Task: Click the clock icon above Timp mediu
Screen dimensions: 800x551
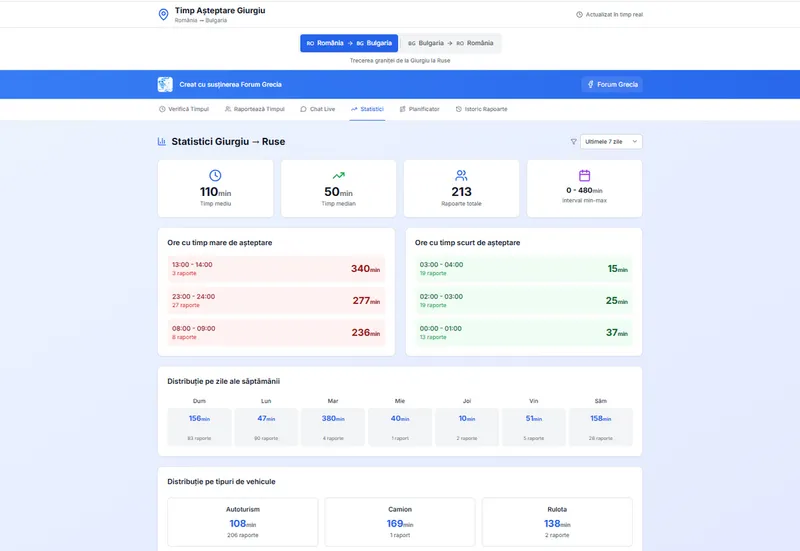Action: (x=215, y=175)
